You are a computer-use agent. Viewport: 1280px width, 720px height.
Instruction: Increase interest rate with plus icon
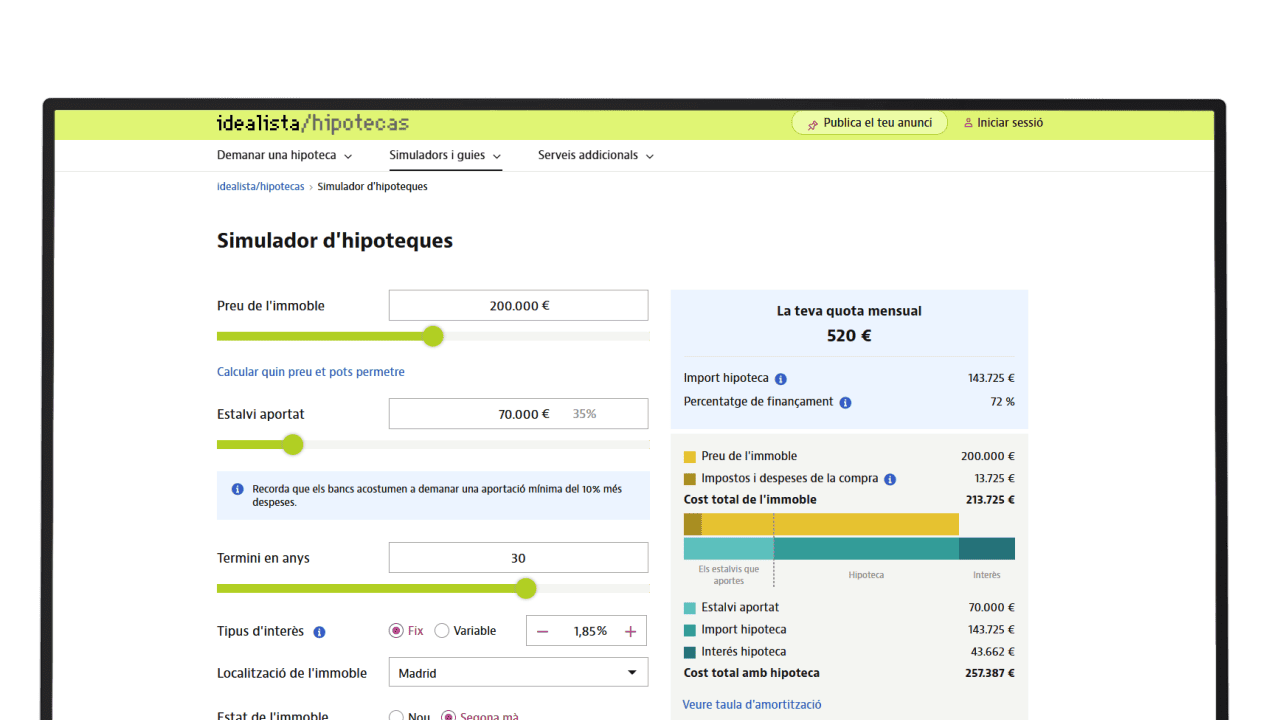[630, 631]
